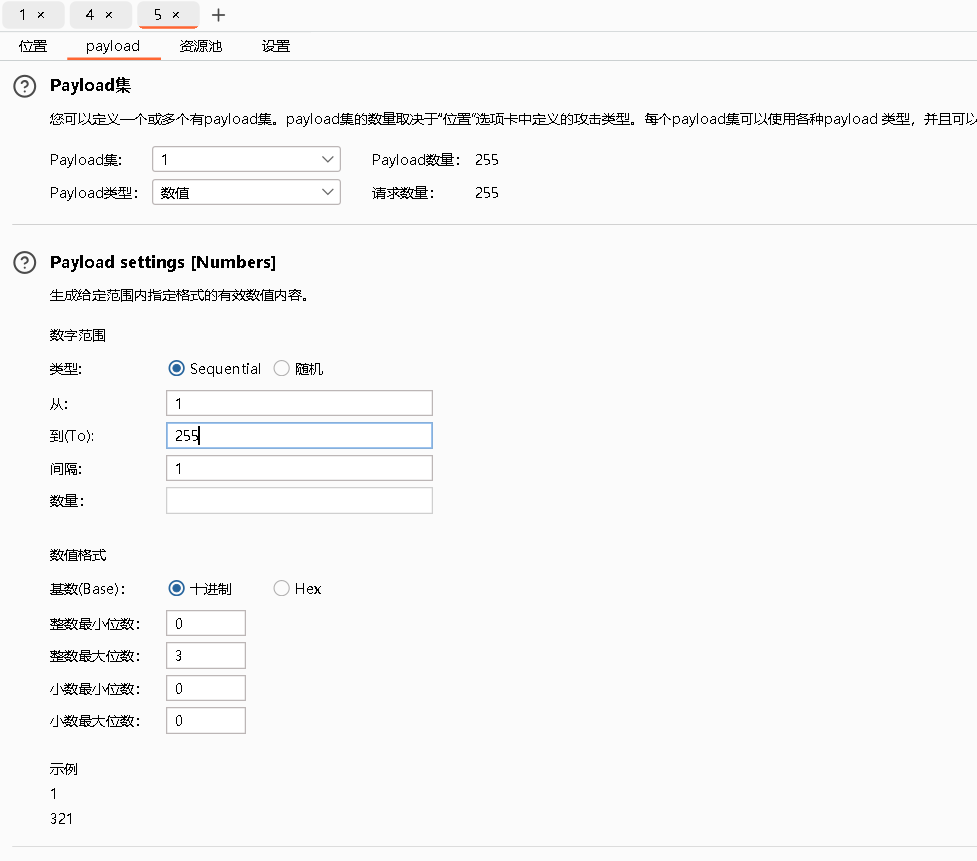
Task: Click the 间隔 input field
Action: pos(299,469)
